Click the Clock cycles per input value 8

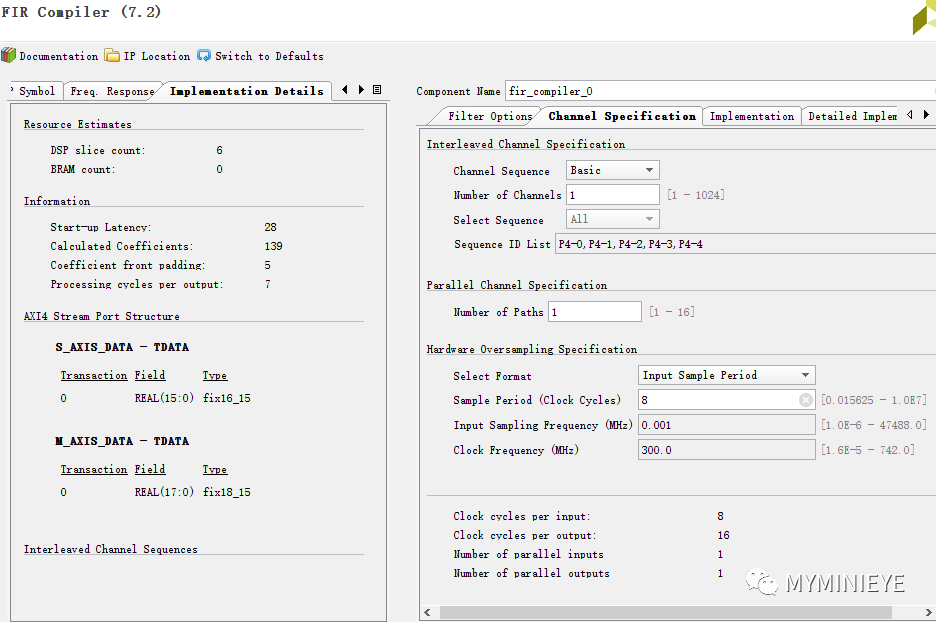pos(721,516)
